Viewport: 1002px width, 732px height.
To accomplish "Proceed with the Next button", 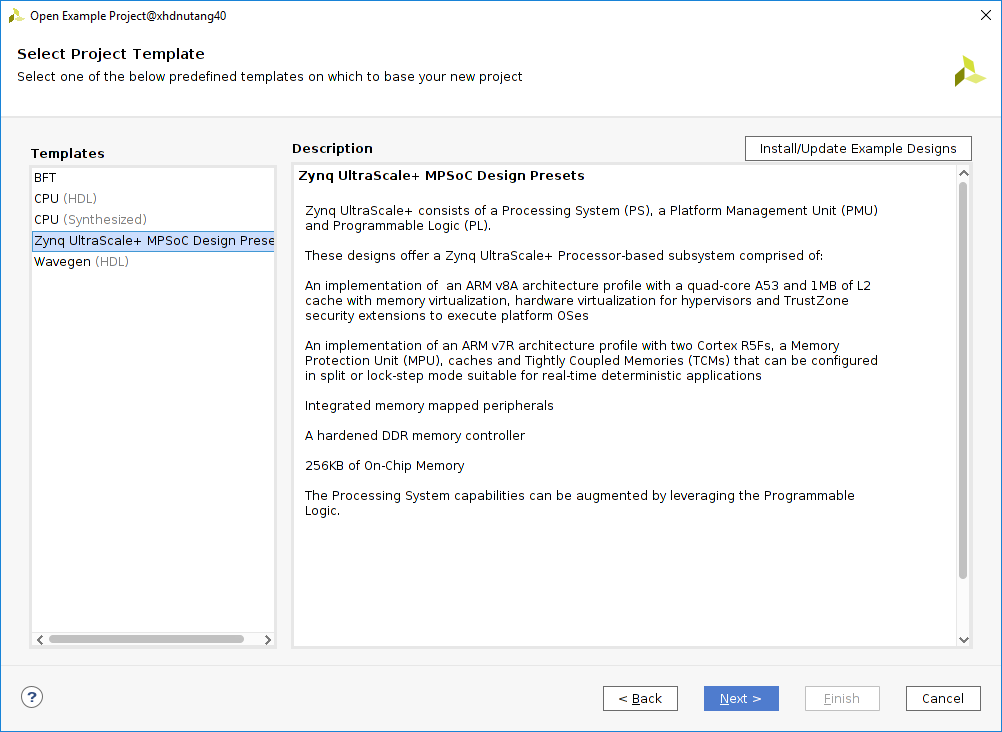I will [x=741, y=698].
